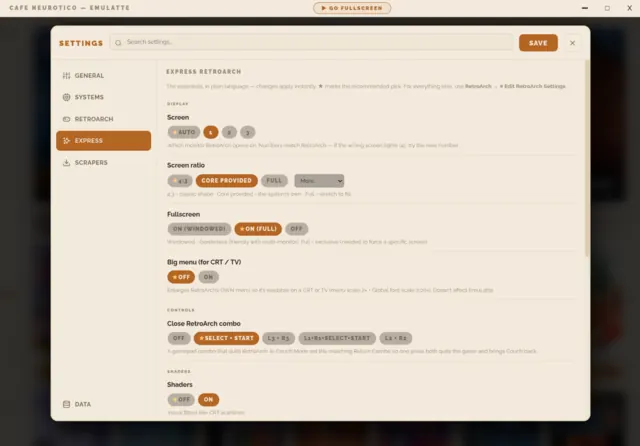Turn Shaders Off

181,399
